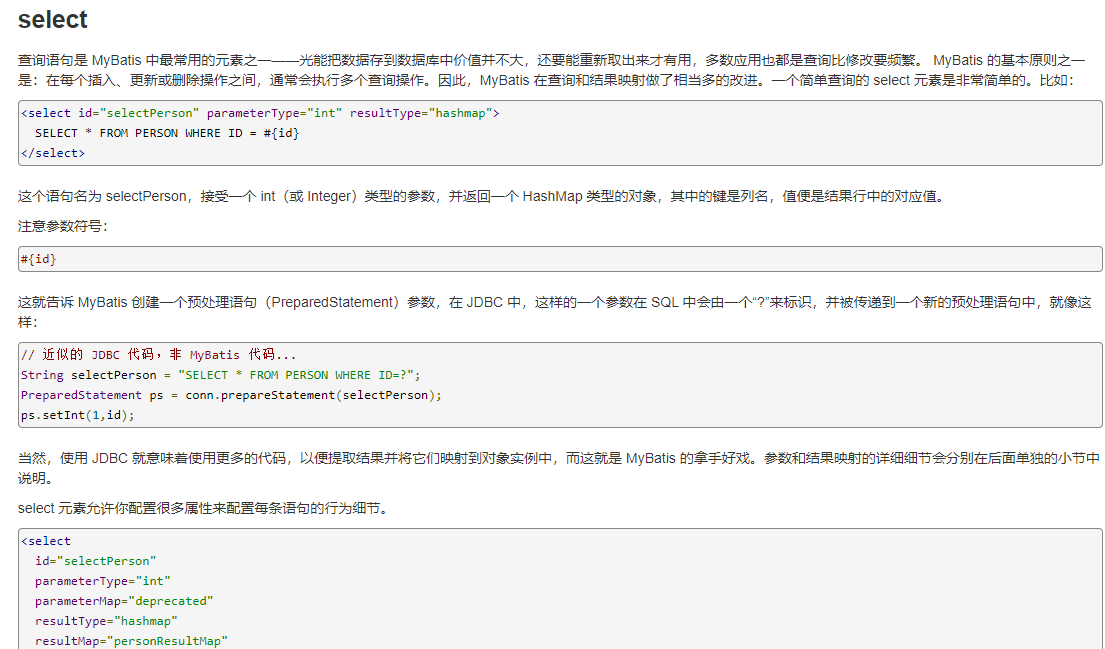Screen dimensions: 1105x649
Task: Click the text 注意参数符号:
Action: pyautogui.click(x=63, y=226)
